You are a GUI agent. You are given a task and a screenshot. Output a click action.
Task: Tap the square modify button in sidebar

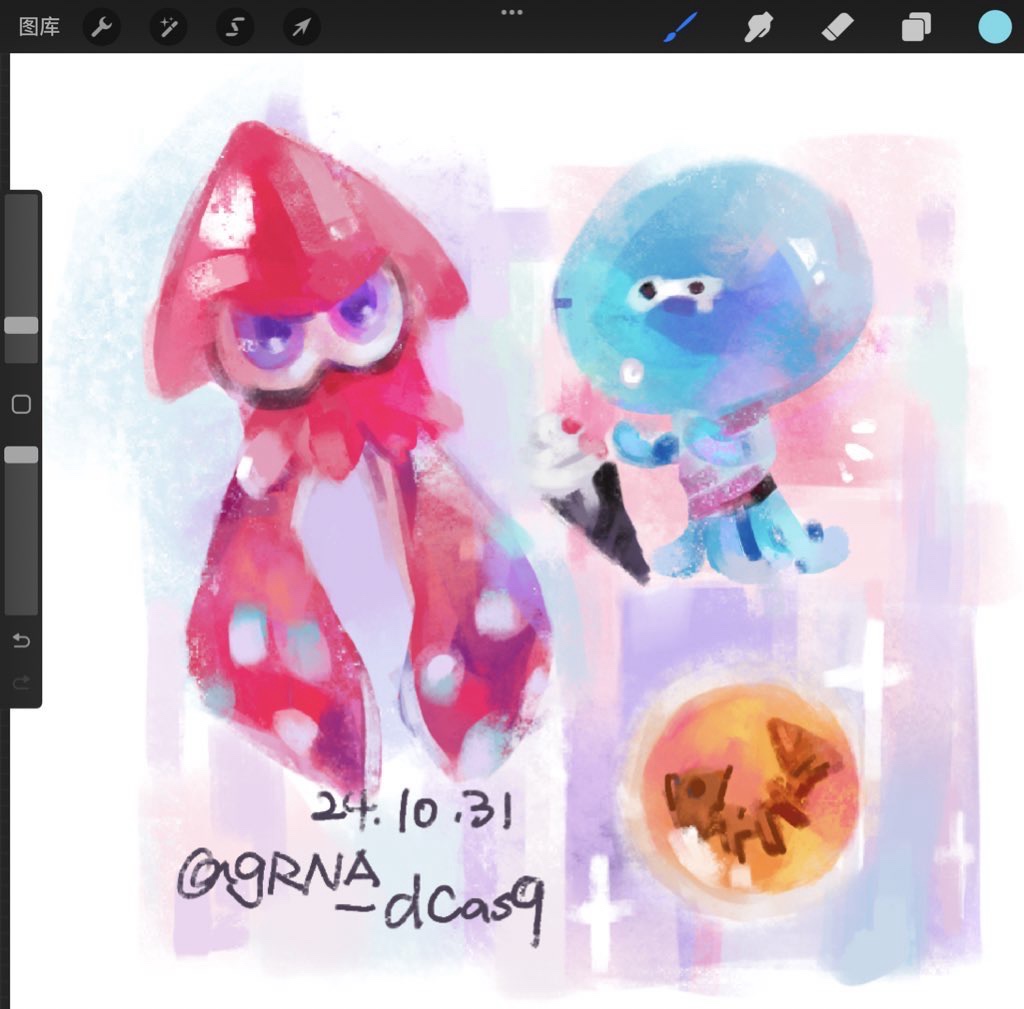coord(21,404)
